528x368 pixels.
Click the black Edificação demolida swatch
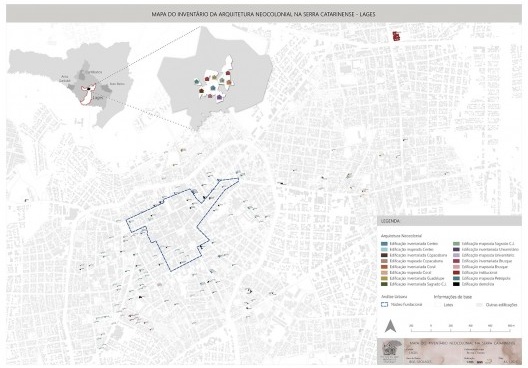456,284
